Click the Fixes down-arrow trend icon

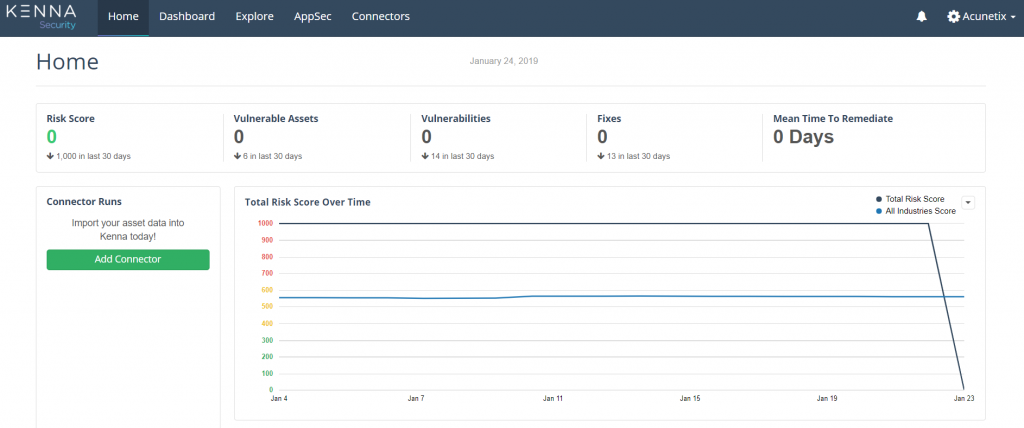(x=601, y=156)
